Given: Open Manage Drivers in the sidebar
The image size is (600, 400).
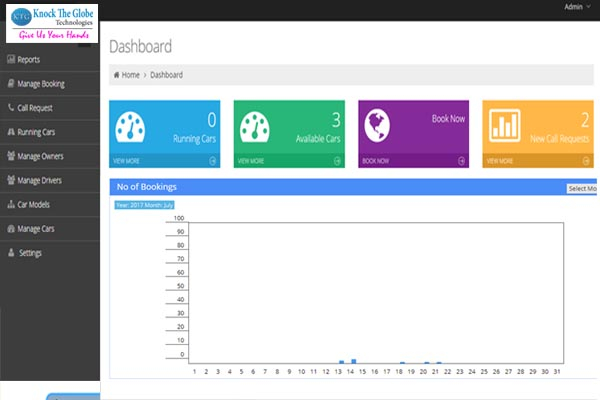Looking at the screenshot, I should coord(50,180).
